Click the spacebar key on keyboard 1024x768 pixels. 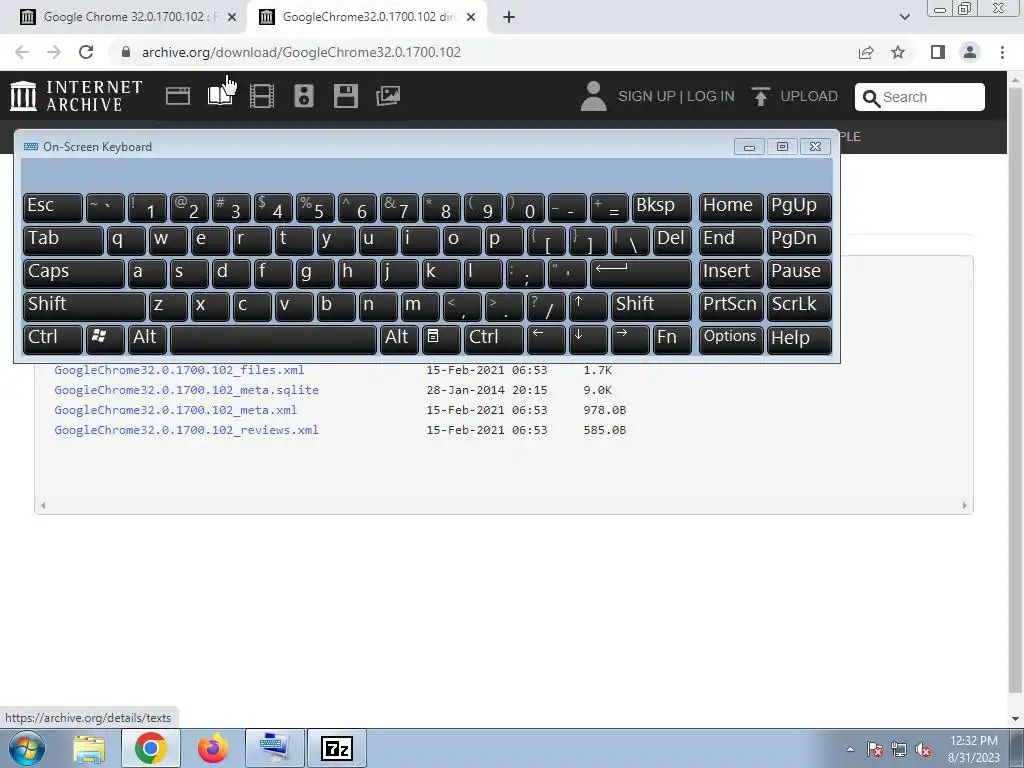click(273, 338)
